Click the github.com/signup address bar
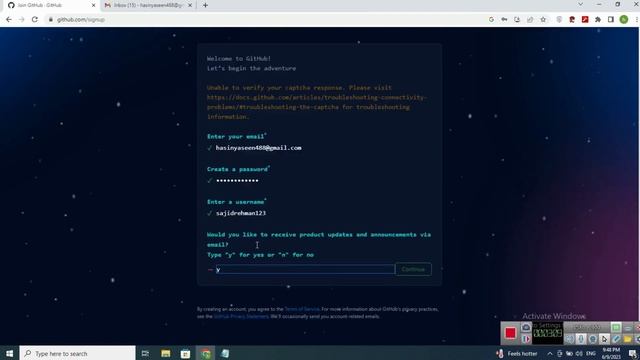The height and width of the screenshot is (360, 640). click(81, 19)
